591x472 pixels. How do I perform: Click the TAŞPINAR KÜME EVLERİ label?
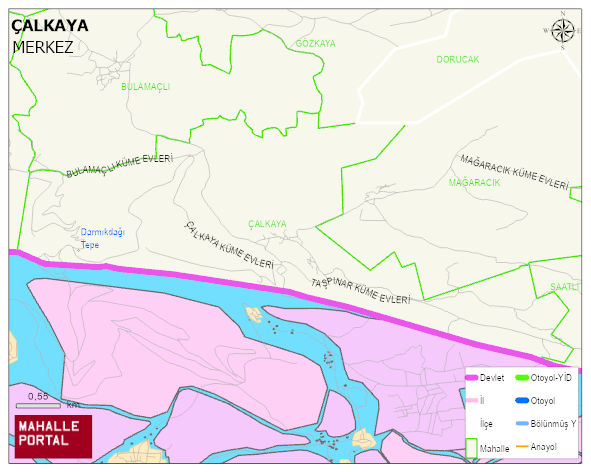[x=360, y=291]
